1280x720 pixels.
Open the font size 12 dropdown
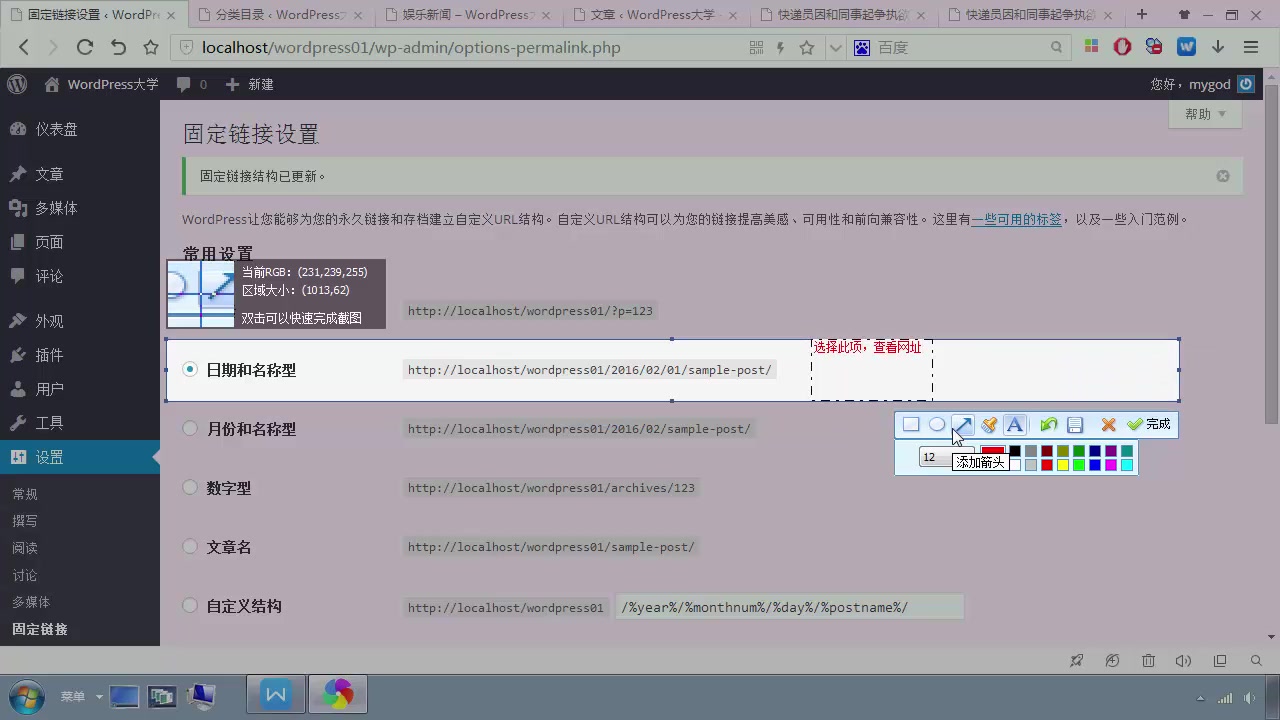click(x=945, y=457)
